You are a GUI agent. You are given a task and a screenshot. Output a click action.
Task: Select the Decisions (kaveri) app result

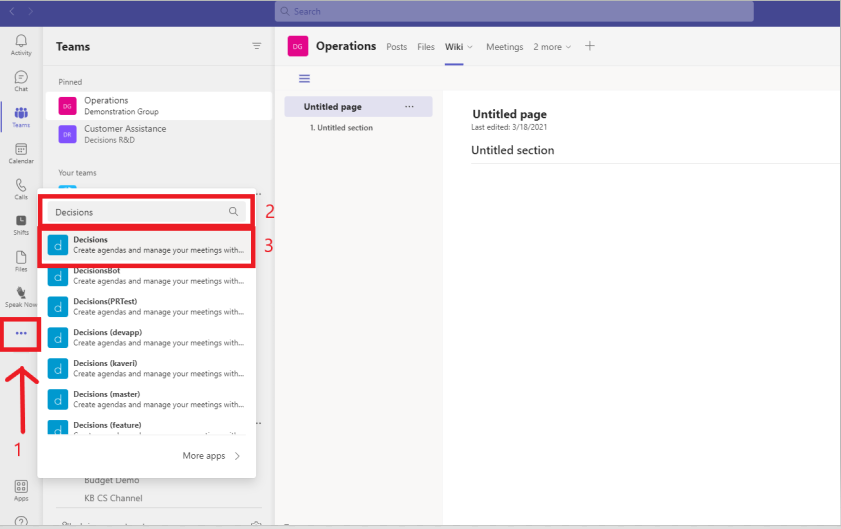click(x=146, y=369)
